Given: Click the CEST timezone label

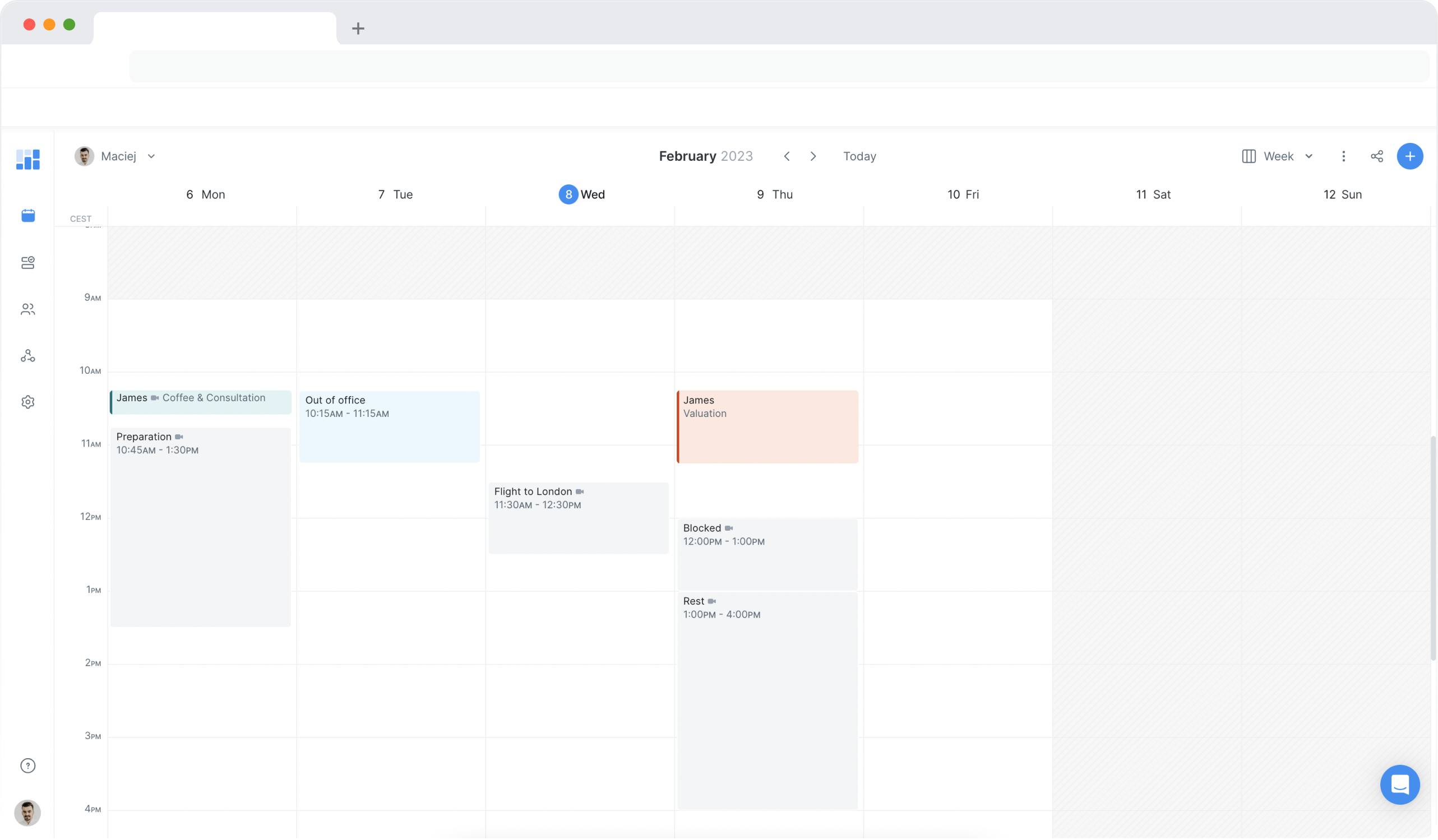Looking at the screenshot, I should [x=81, y=219].
